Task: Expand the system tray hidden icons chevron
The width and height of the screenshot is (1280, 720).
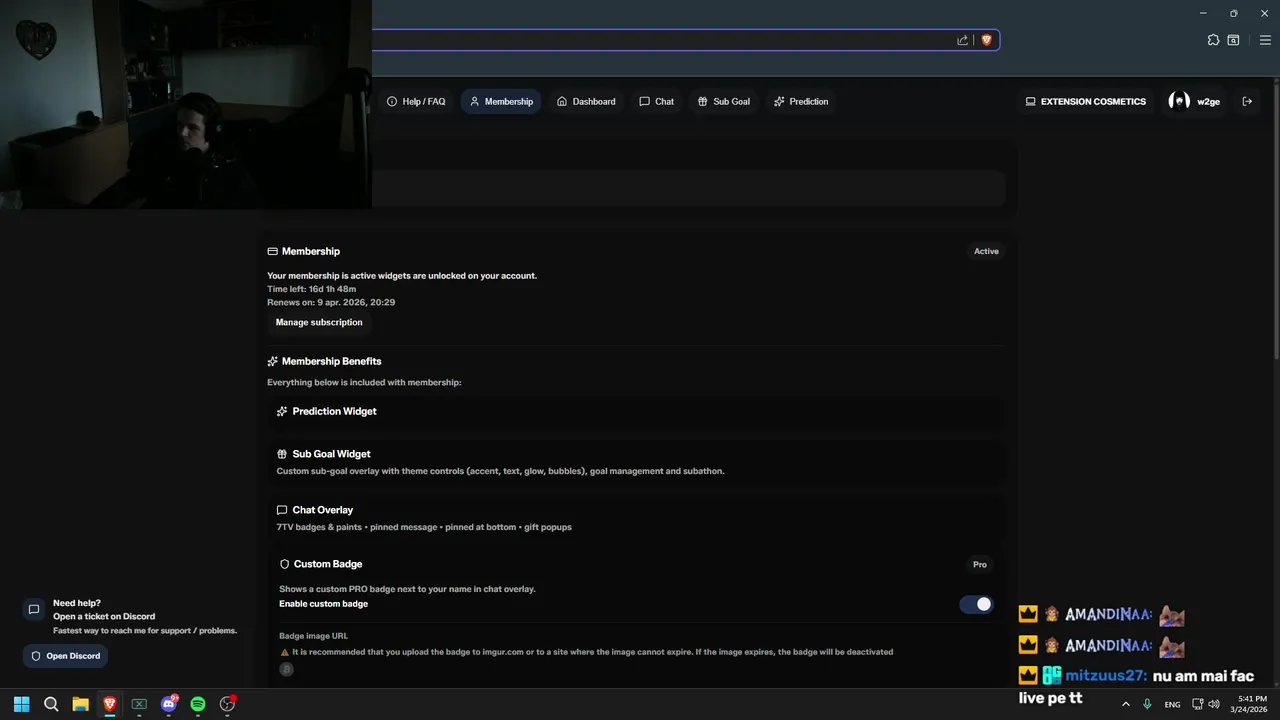Action: (x=1126, y=704)
